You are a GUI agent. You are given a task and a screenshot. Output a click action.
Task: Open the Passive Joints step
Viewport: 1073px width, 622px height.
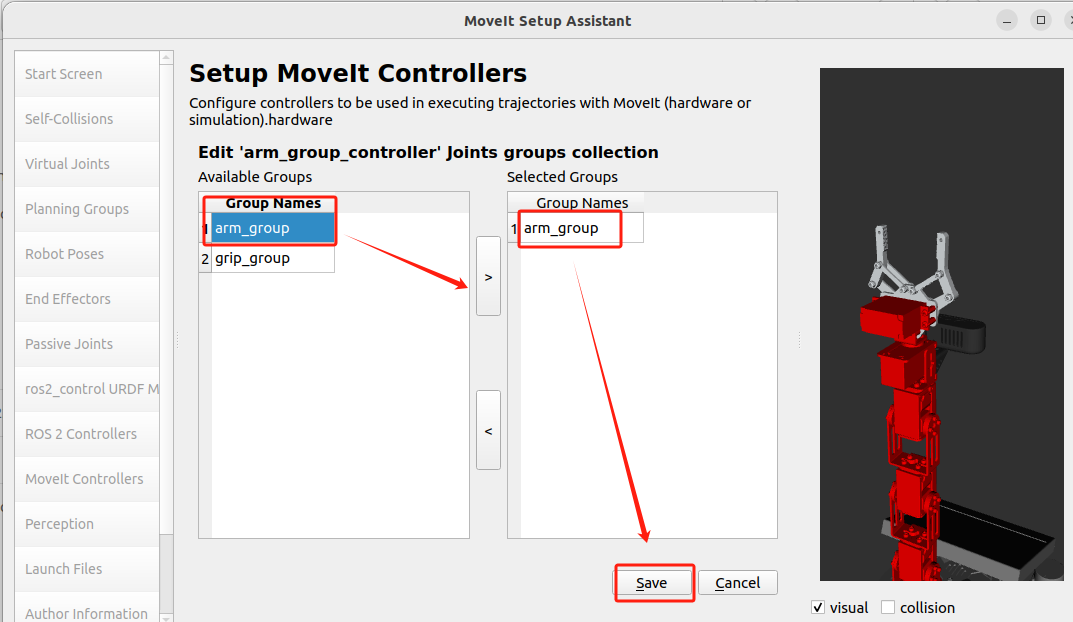tap(87, 344)
